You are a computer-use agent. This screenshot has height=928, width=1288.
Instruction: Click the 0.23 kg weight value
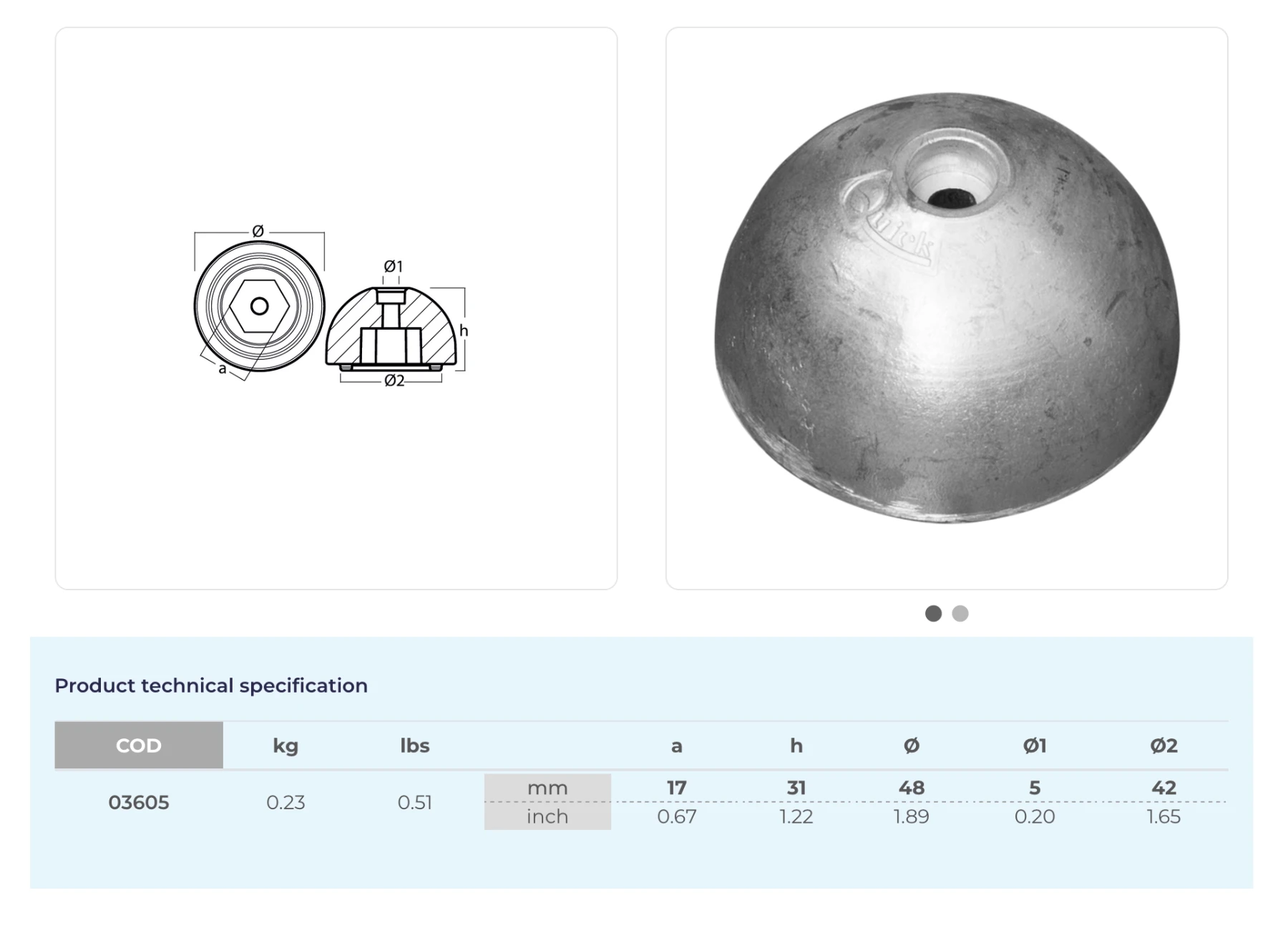286,802
